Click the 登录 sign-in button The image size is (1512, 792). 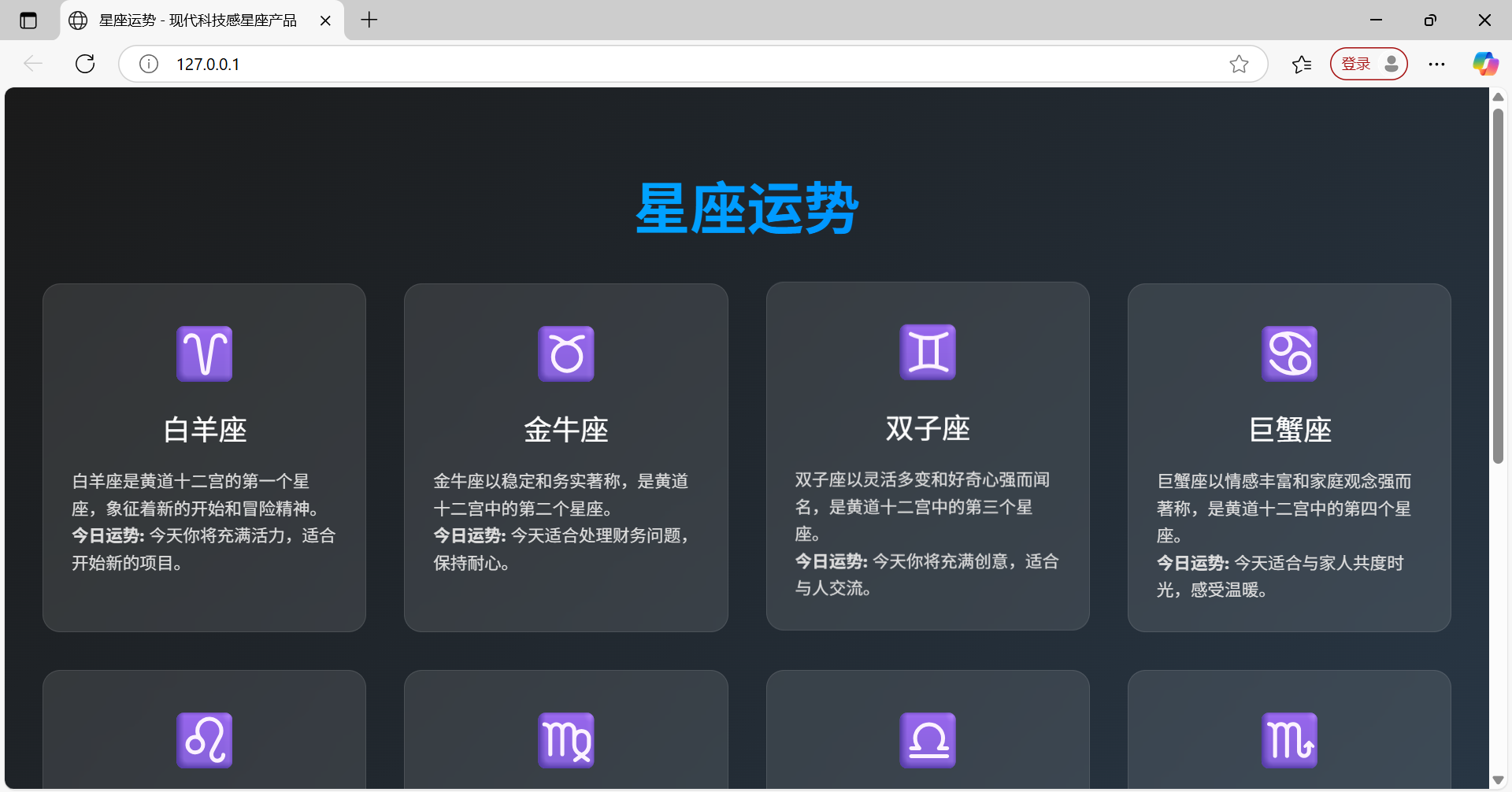1369,64
